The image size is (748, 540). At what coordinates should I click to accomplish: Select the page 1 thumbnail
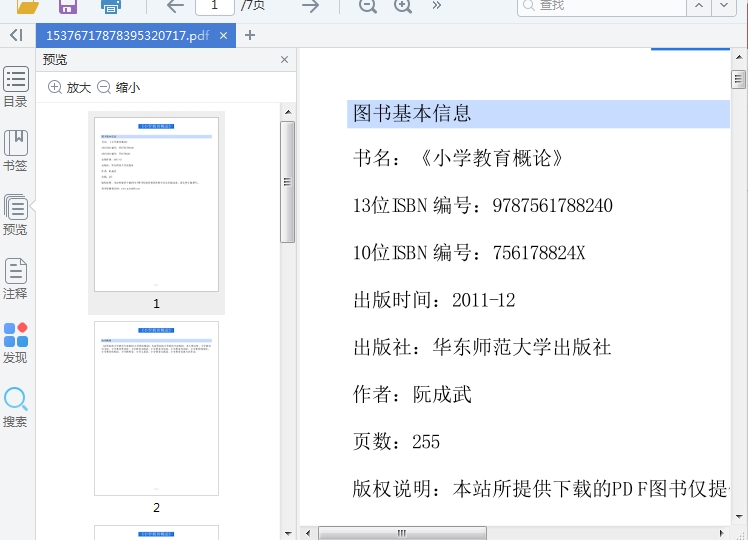156,204
